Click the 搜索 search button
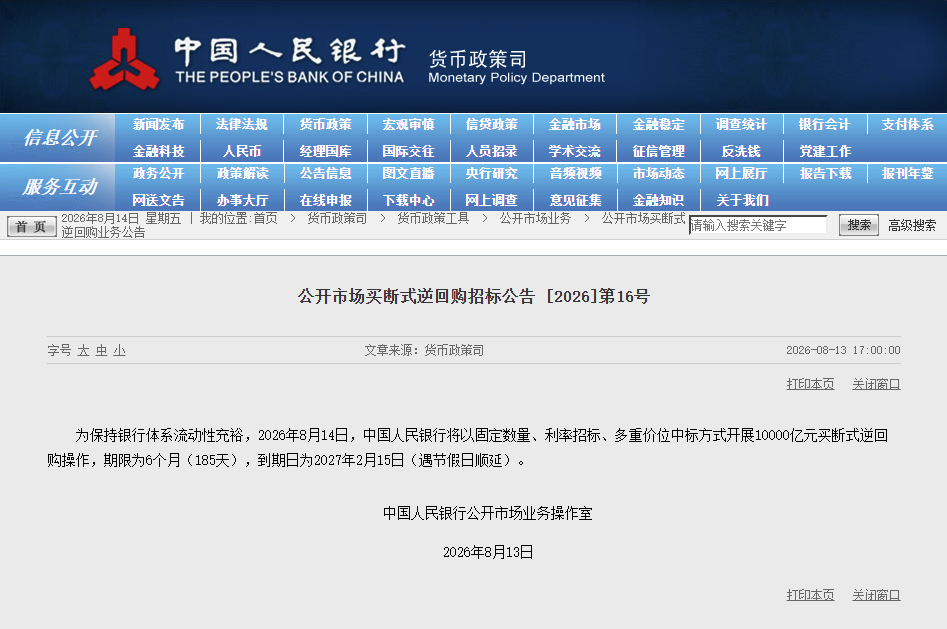Viewport: 947px width, 629px height. (859, 225)
